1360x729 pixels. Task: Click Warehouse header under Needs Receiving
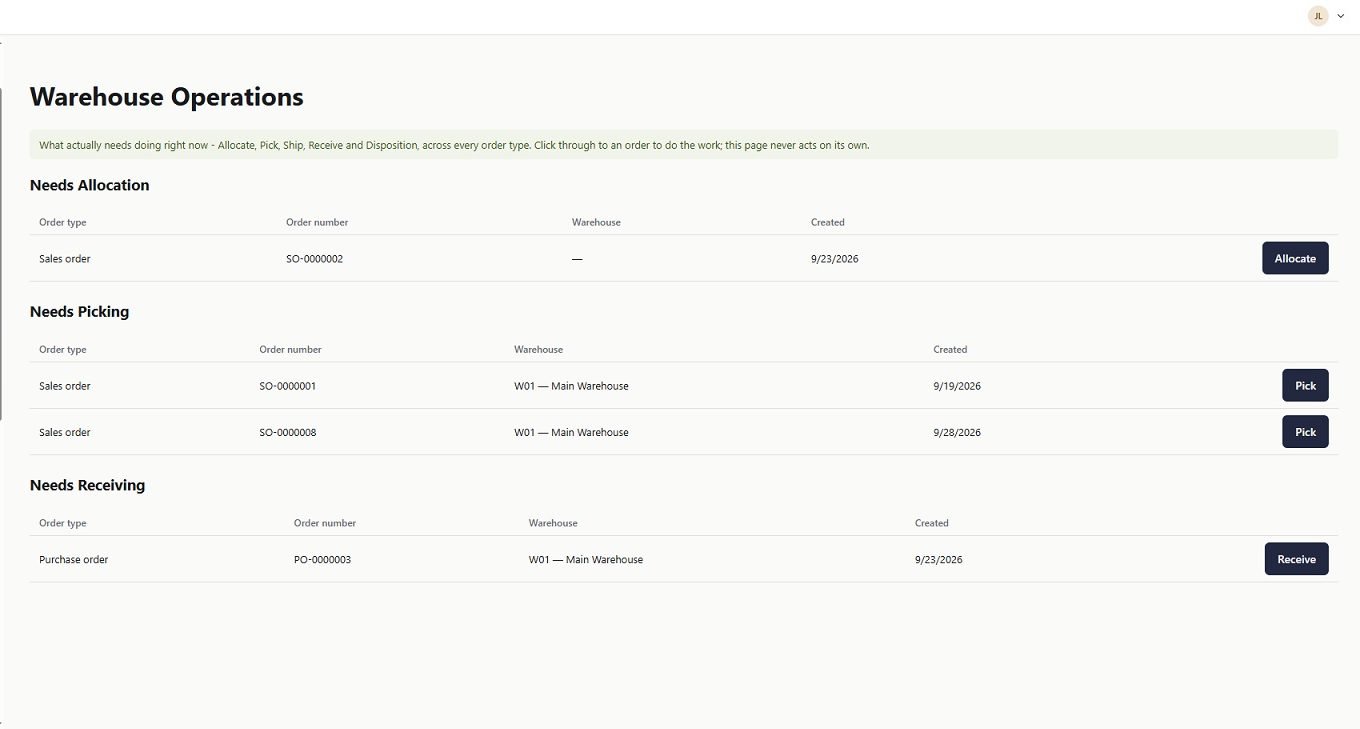553,523
